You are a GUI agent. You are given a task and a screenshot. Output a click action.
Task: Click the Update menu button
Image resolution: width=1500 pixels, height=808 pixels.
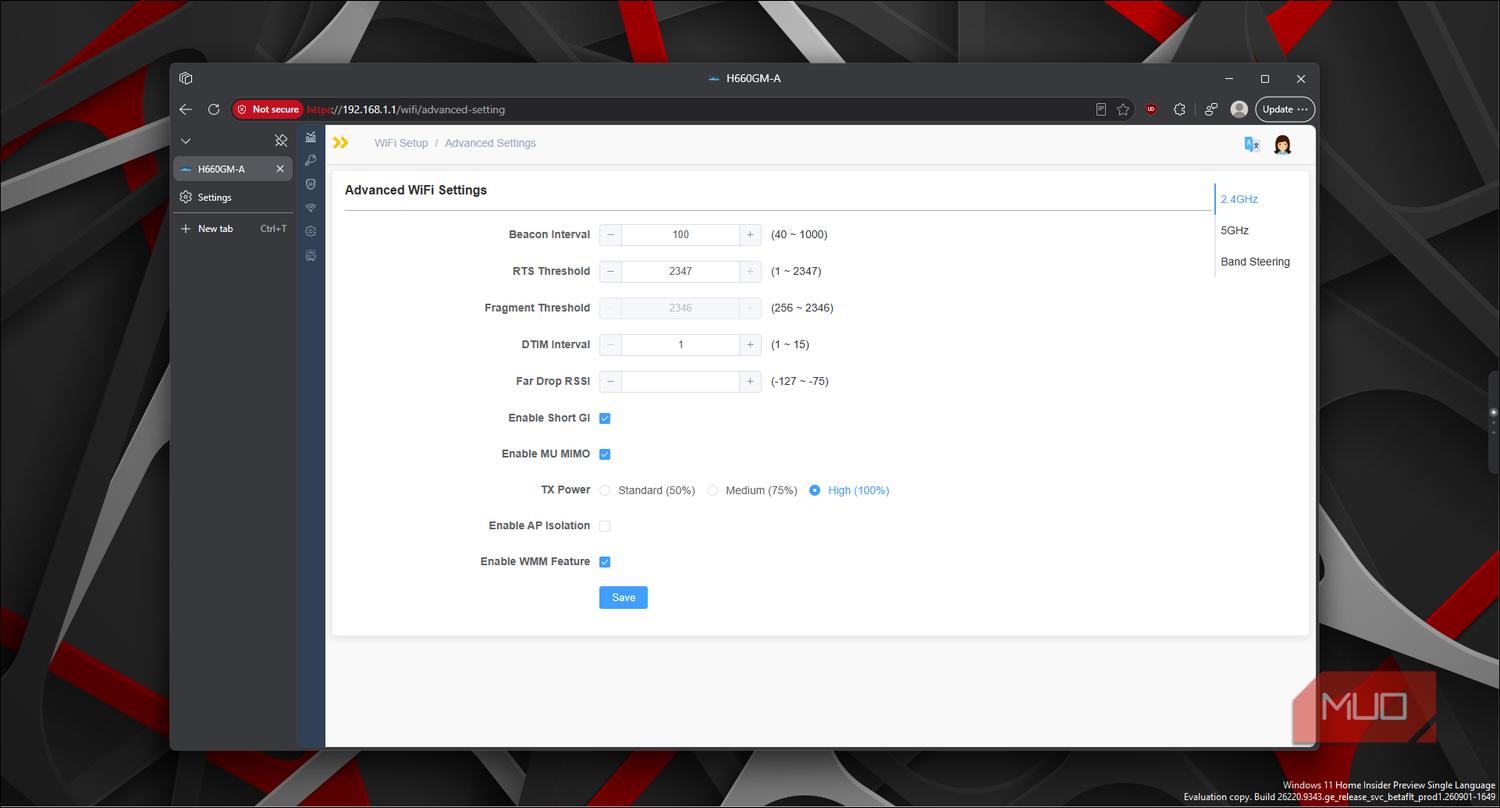1285,109
